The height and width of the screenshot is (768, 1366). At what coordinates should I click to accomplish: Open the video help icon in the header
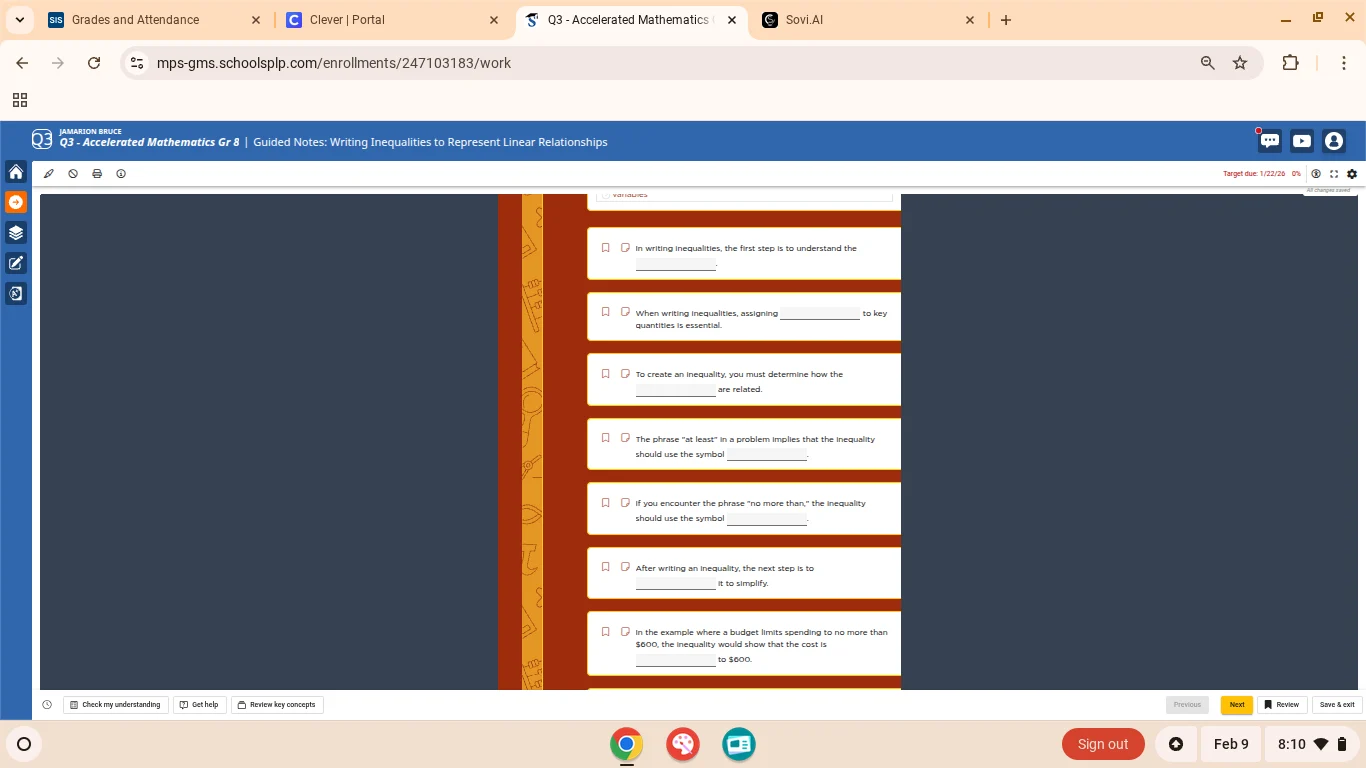(1301, 141)
